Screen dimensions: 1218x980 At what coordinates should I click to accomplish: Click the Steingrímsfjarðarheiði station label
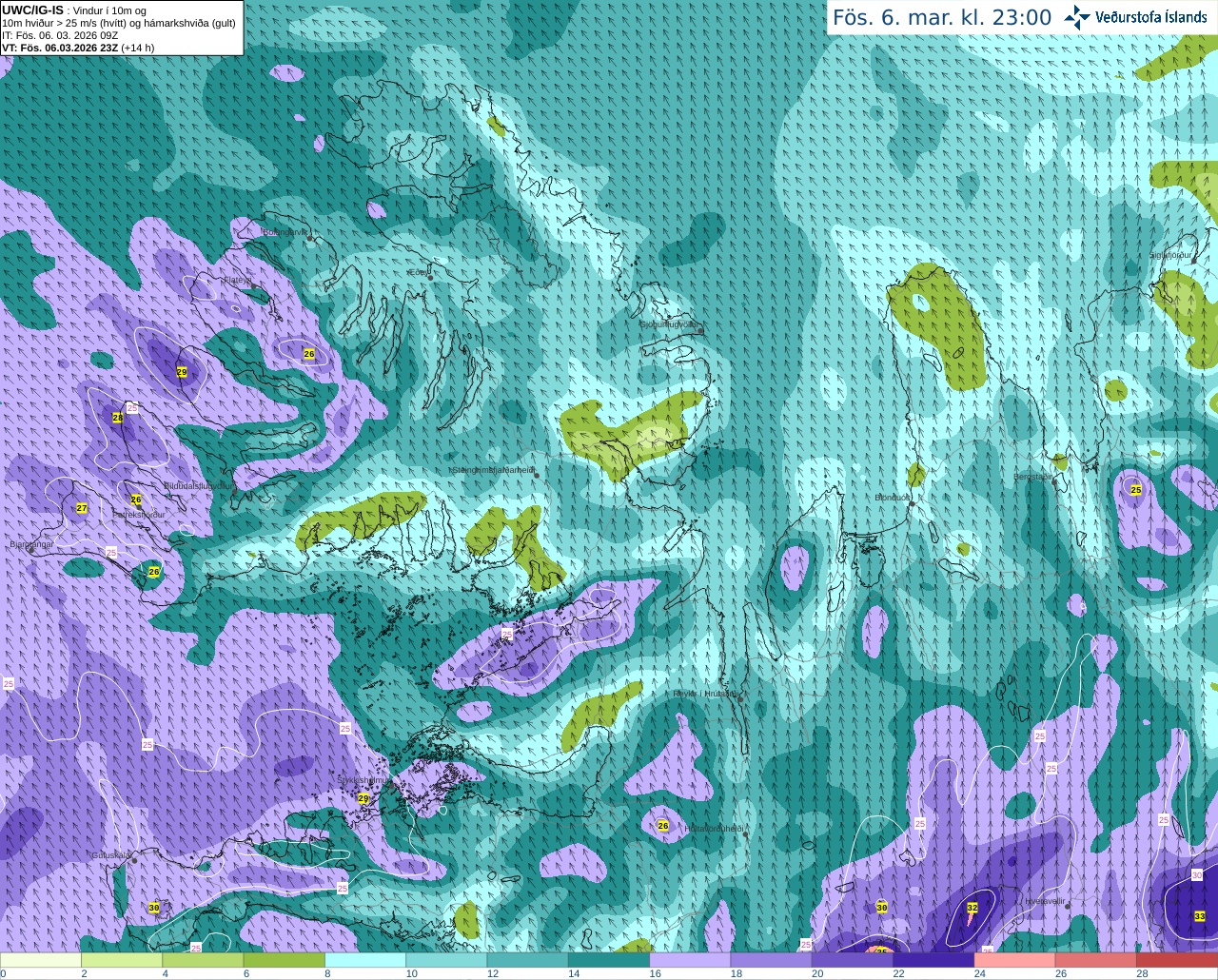pyautogui.click(x=493, y=470)
